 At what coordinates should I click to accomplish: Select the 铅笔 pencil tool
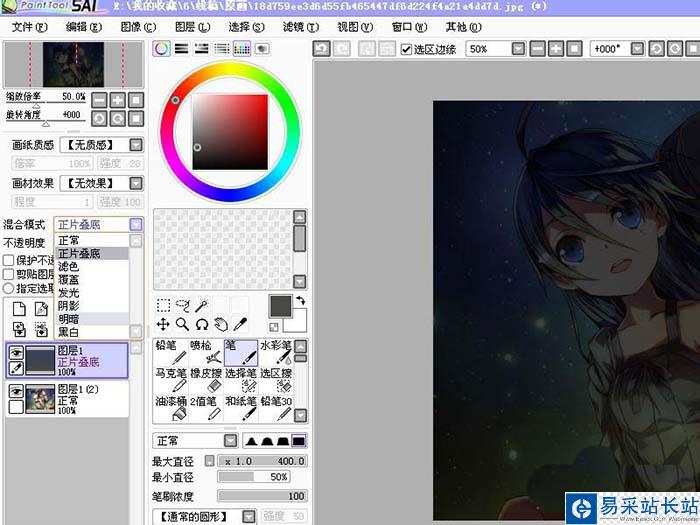point(171,352)
